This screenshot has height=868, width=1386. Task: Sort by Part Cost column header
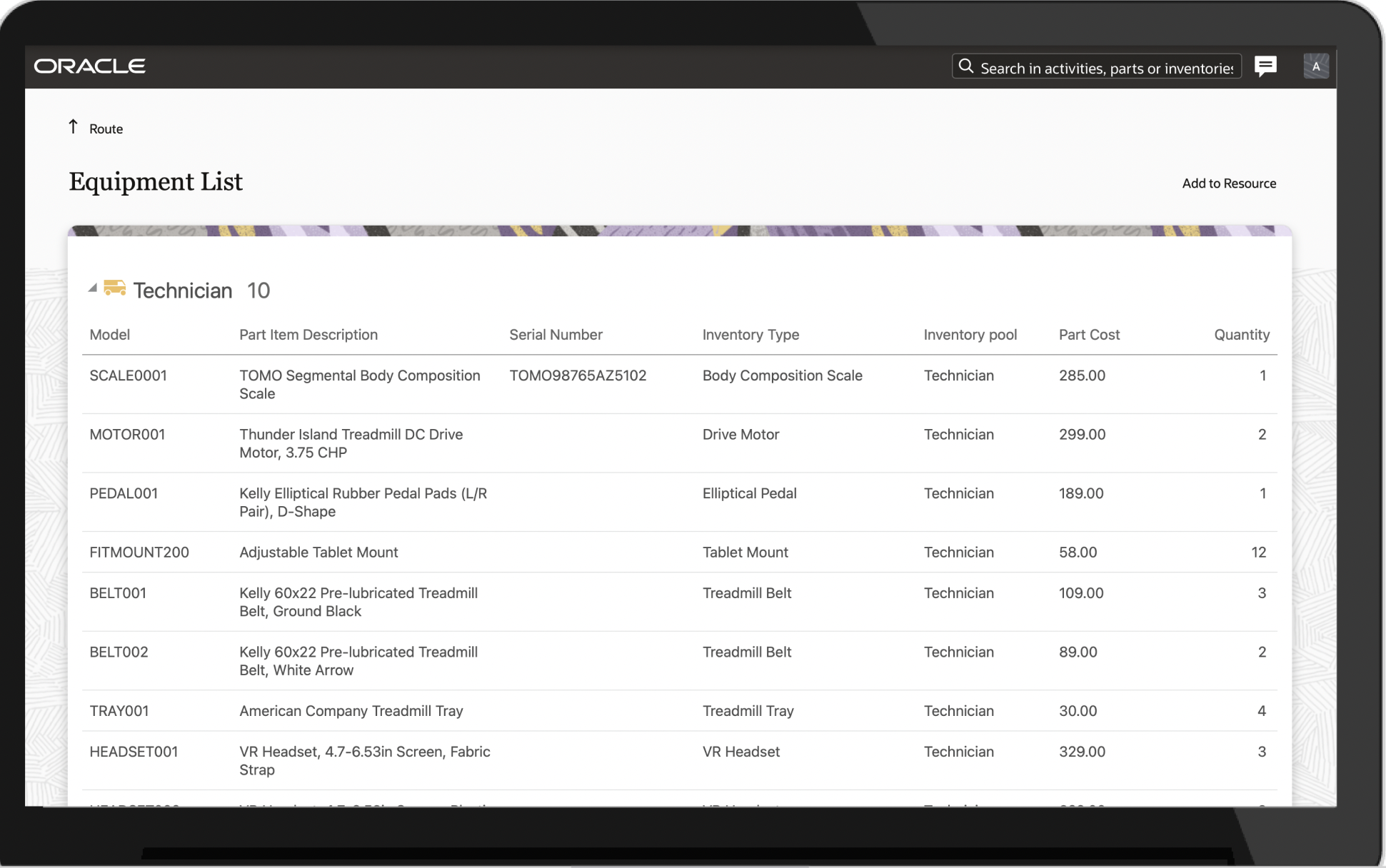coord(1088,335)
